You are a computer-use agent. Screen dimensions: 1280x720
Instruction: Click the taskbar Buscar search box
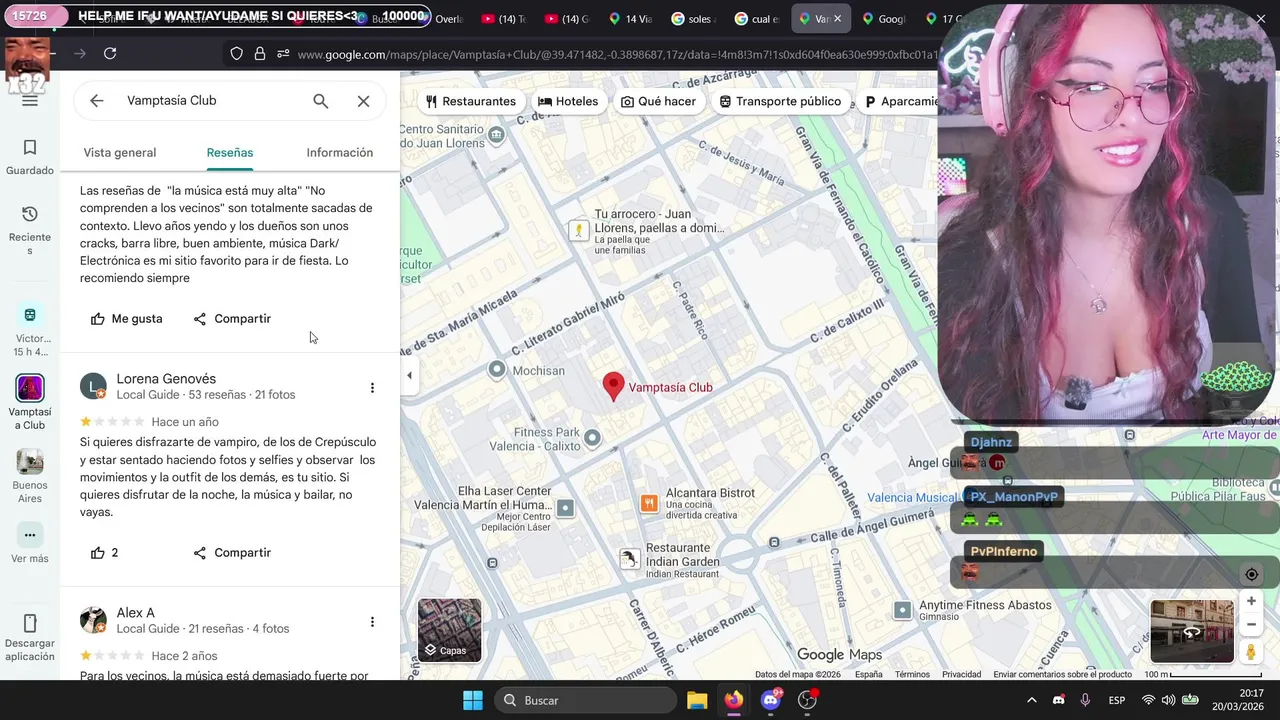click(x=585, y=700)
